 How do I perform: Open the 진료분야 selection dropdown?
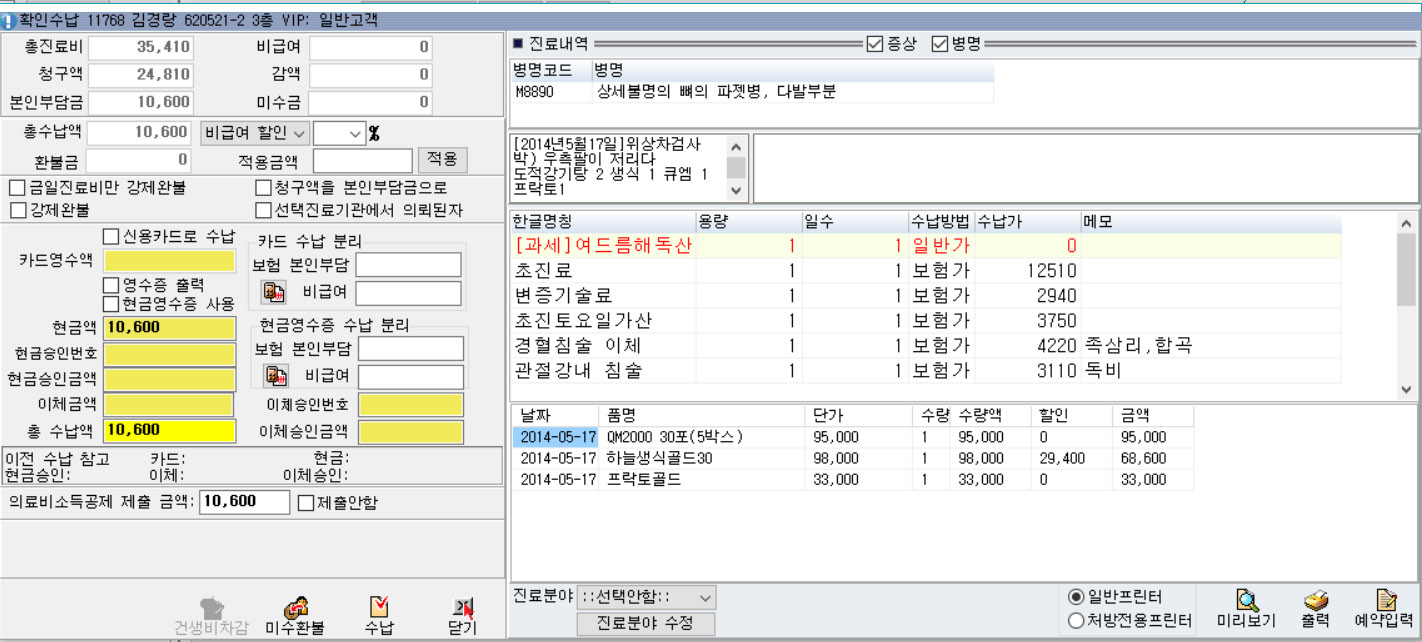point(705,598)
